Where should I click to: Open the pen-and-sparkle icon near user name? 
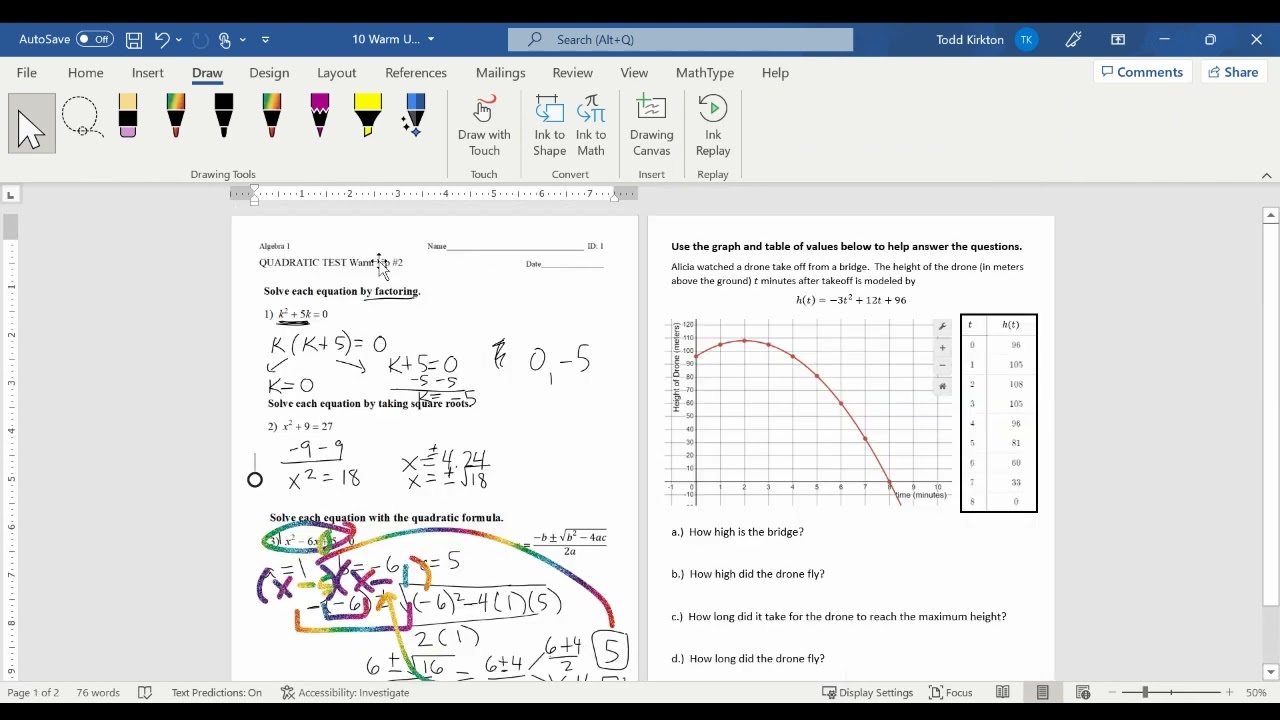pyautogui.click(x=1074, y=40)
